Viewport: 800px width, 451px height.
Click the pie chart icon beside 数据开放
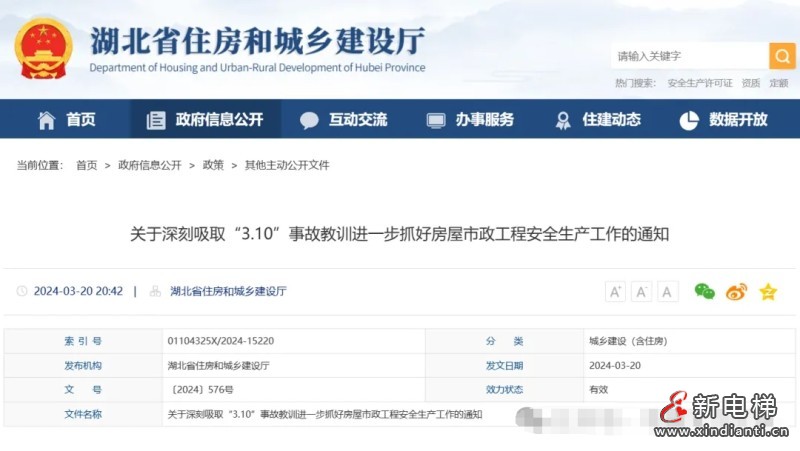(689, 120)
